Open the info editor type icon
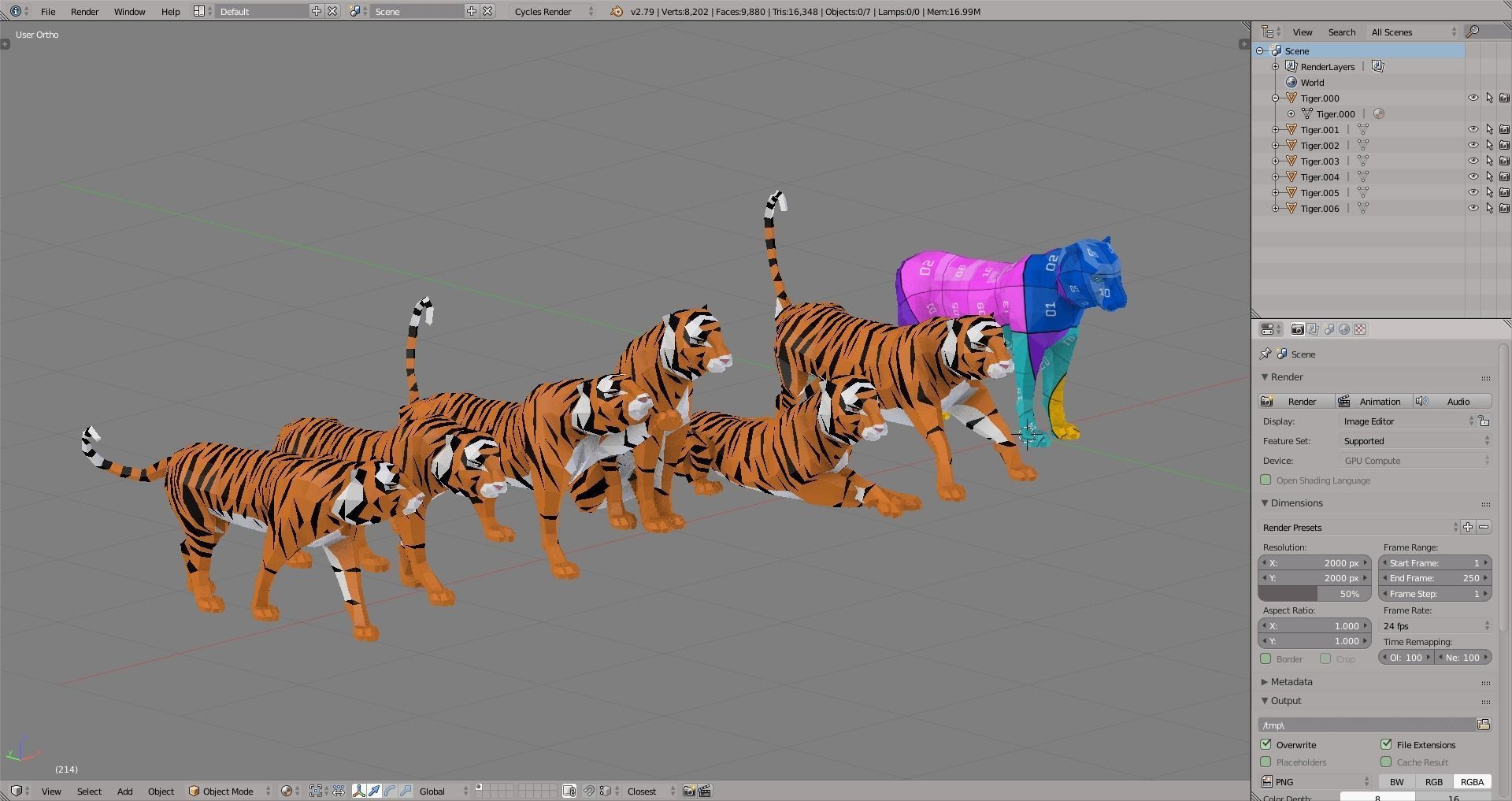Image resolution: width=1512 pixels, height=801 pixels. click(19, 11)
